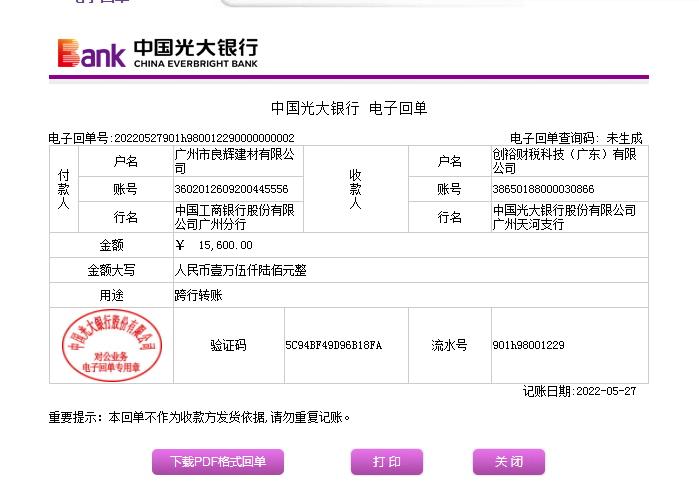699x498 pixels.
Task: Click the 跨行转账 purpose value
Action: [198, 295]
